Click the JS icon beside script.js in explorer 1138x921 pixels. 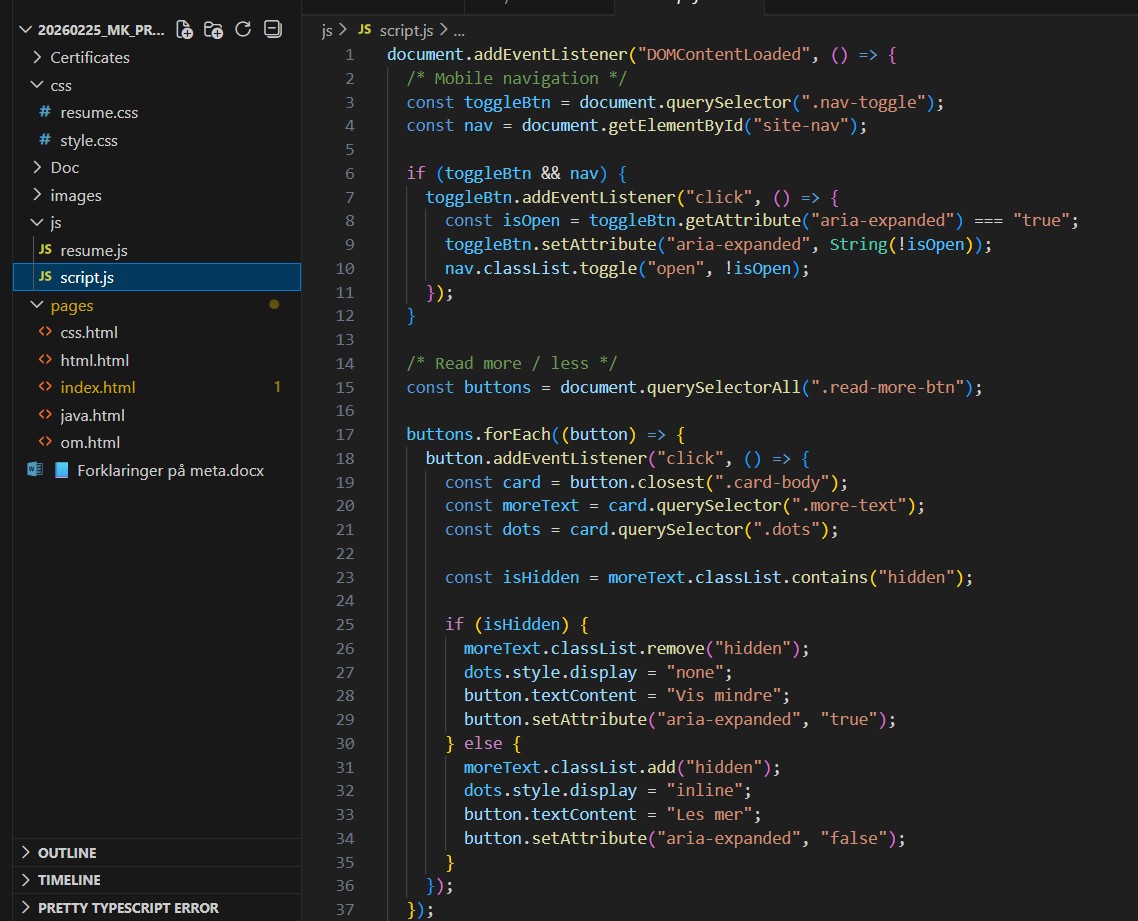point(45,277)
